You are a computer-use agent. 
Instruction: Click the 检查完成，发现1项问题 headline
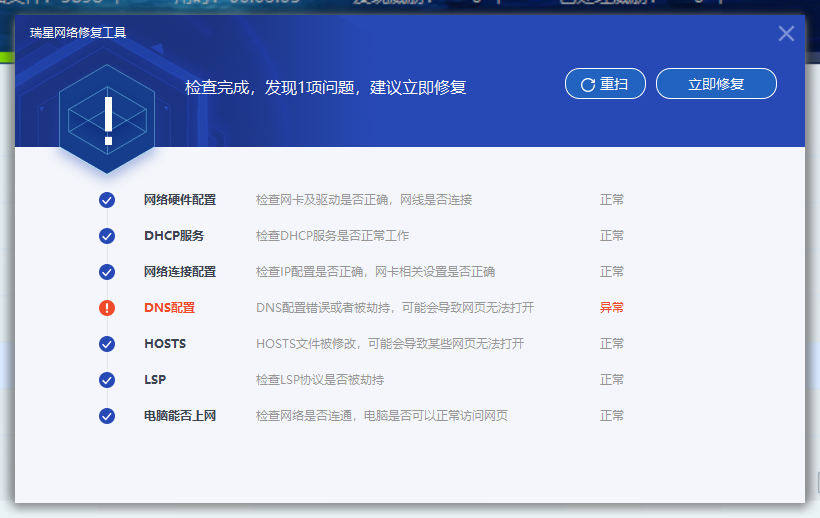325,87
